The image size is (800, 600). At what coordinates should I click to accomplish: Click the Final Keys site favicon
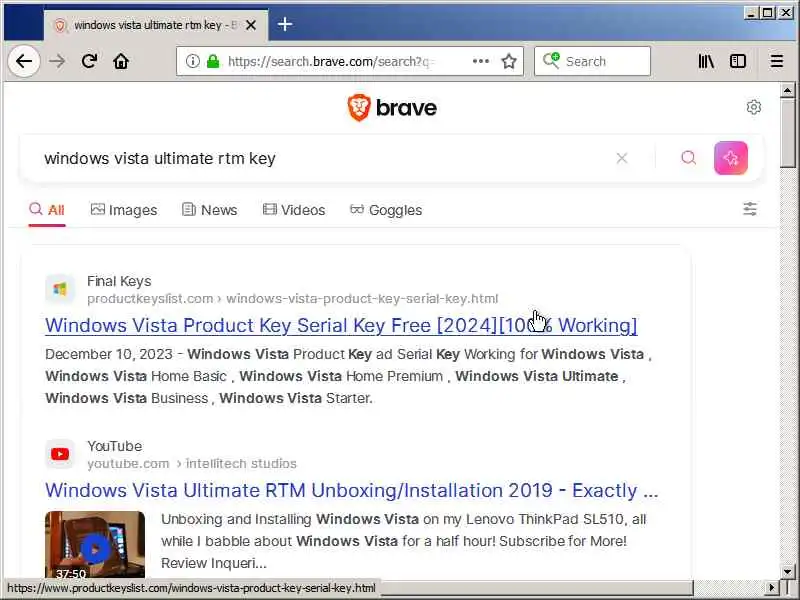(x=60, y=289)
